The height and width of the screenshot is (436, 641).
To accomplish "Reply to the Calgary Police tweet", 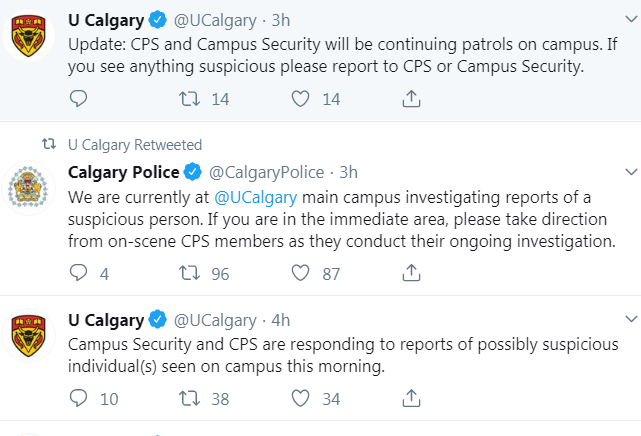I will click(80, 272).
